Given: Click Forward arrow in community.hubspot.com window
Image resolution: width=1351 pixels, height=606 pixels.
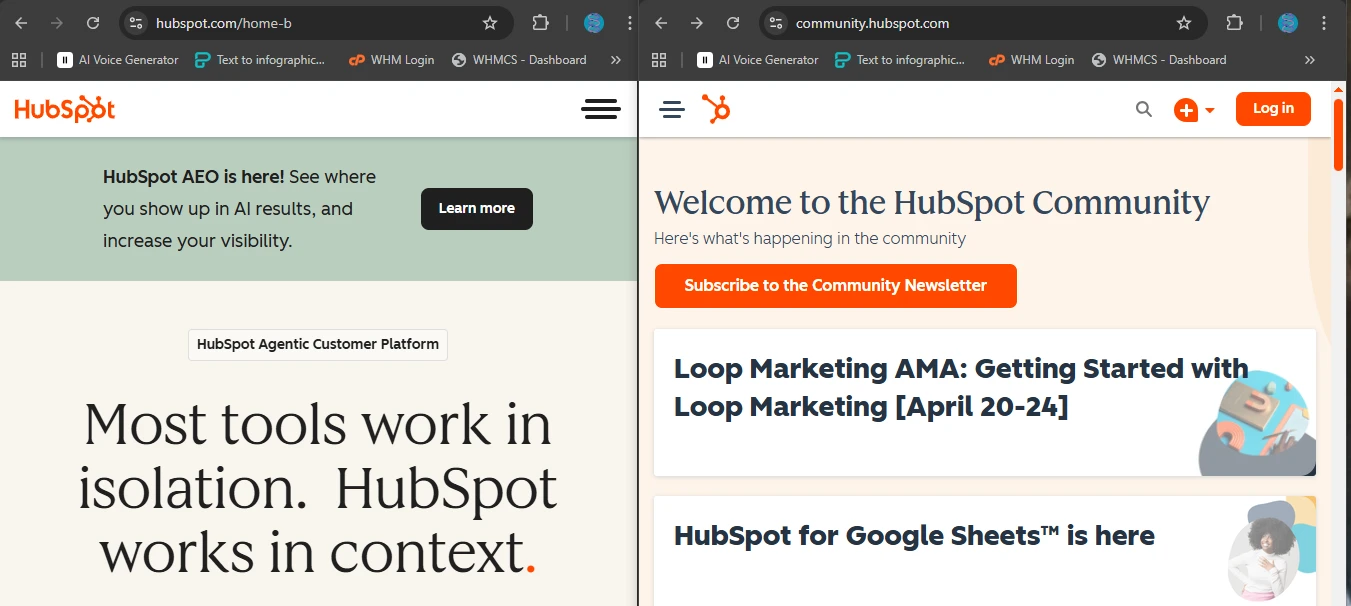Looking at the screenshot, I should click(x=697, y=23).
